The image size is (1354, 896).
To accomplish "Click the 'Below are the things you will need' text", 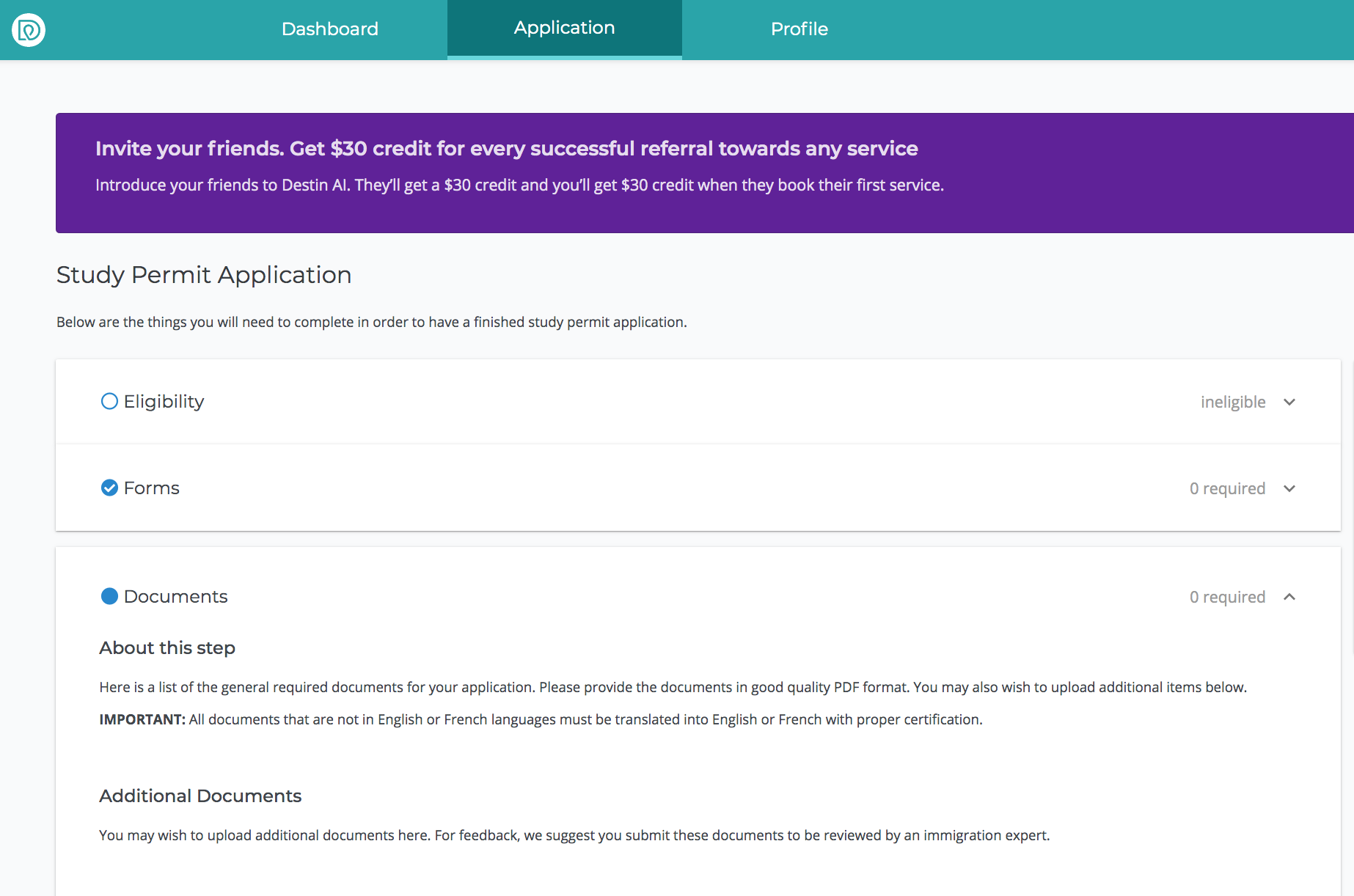I will pos(371,322).
